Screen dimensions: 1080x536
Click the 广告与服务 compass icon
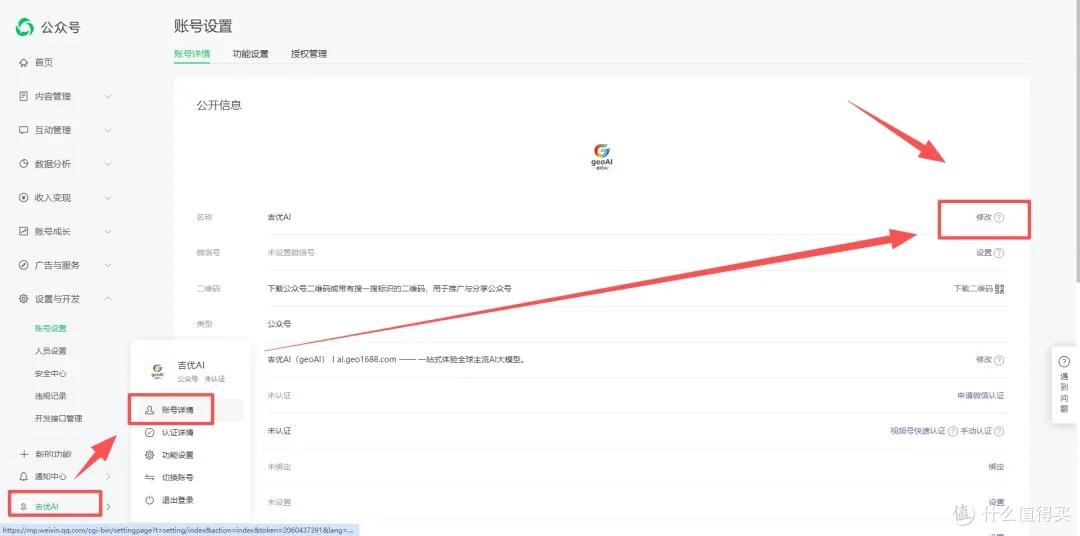click(23, 265)
